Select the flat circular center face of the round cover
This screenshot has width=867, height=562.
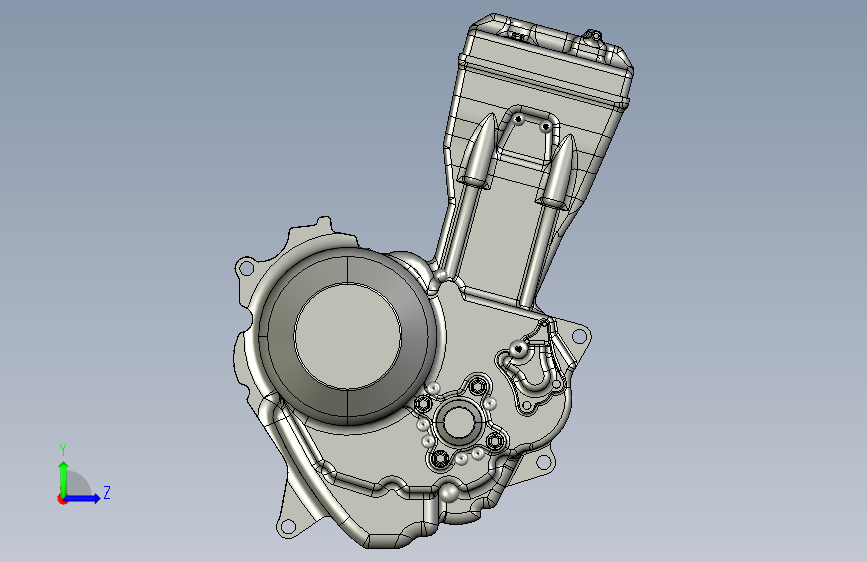tap(348, 337)
